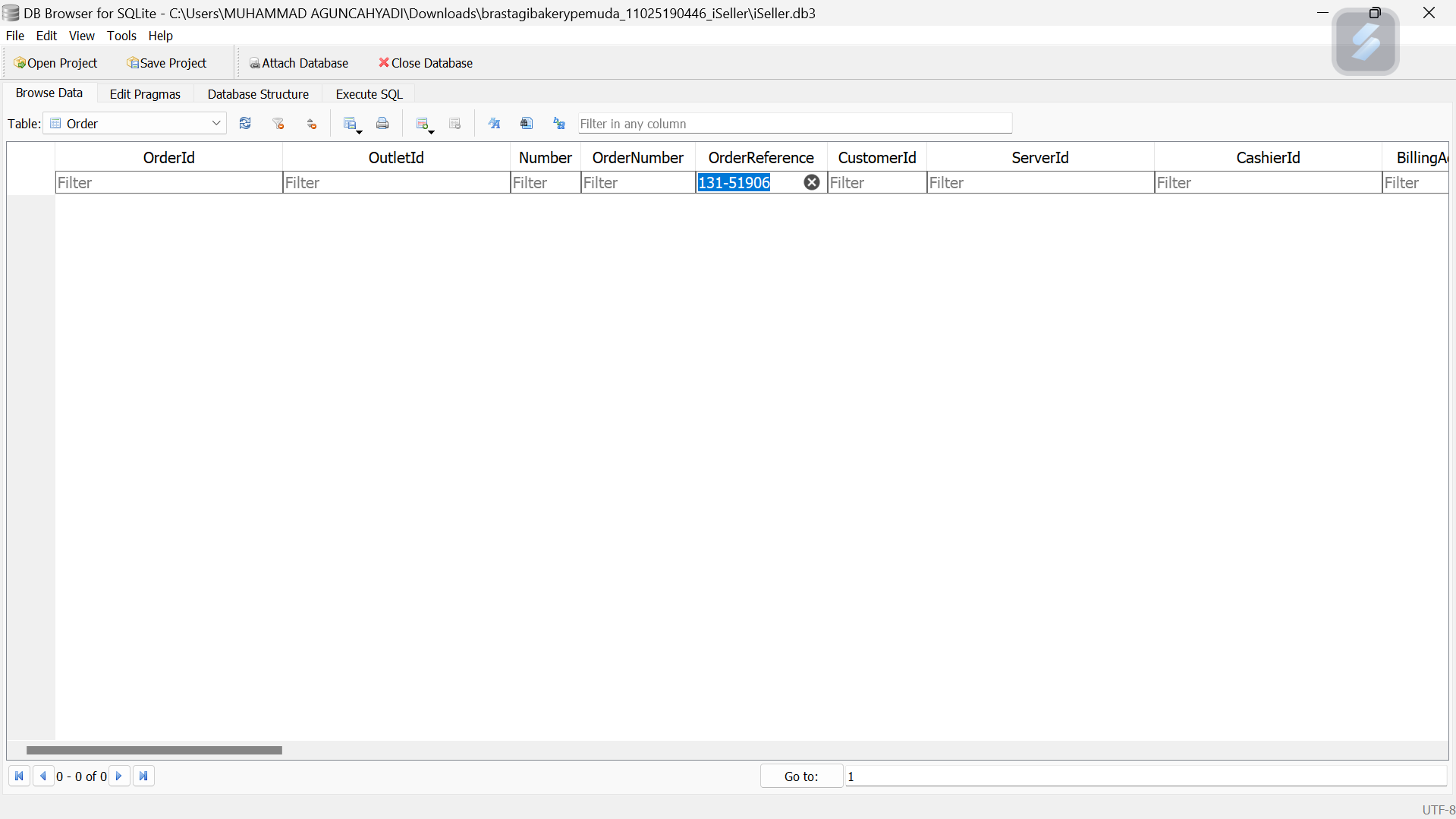Sort by the OrderReference column header
1456x819 pixels.
pyautogui.click(x=761, y=158)
